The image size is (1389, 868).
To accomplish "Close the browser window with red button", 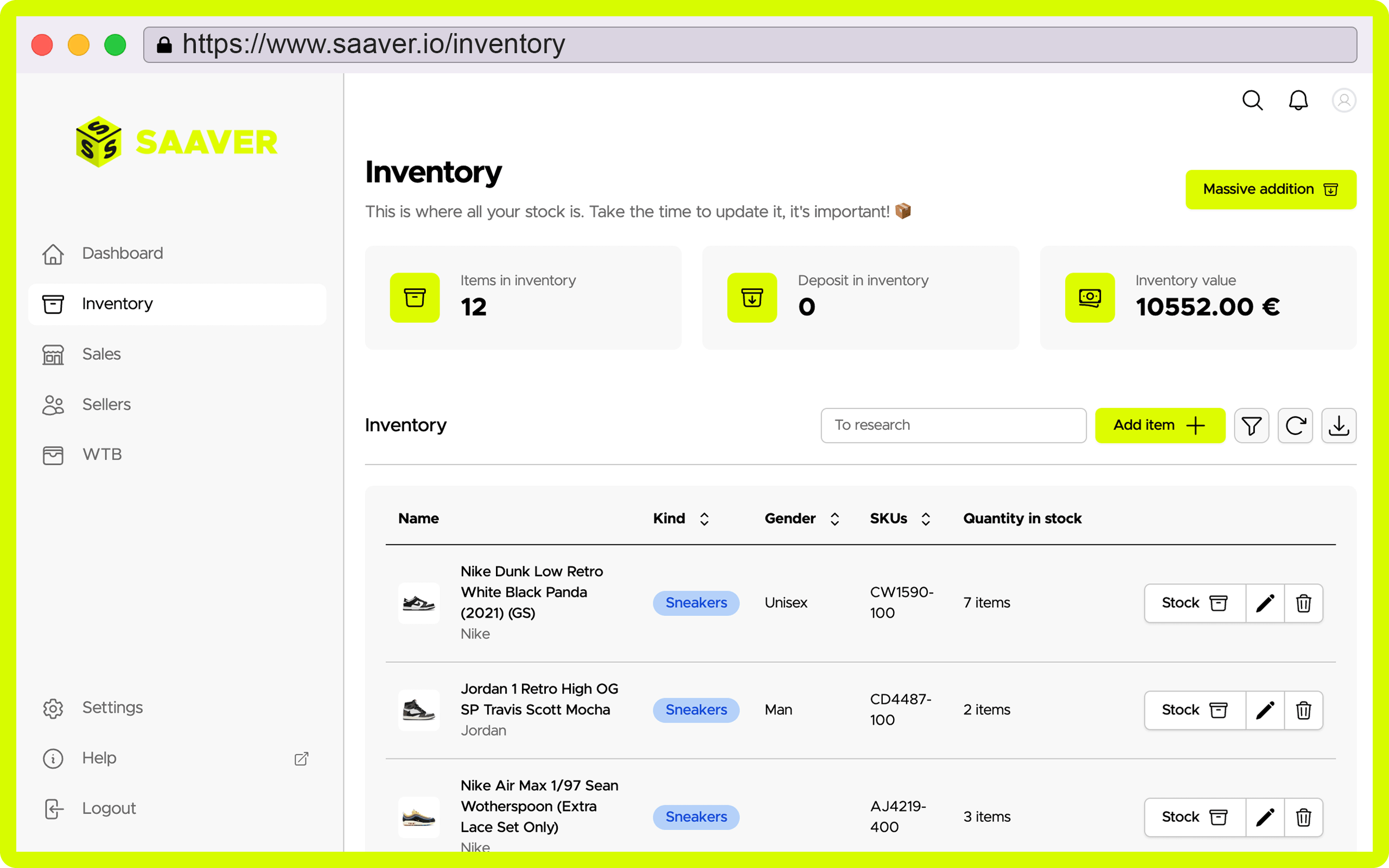I will coord(42,45).
